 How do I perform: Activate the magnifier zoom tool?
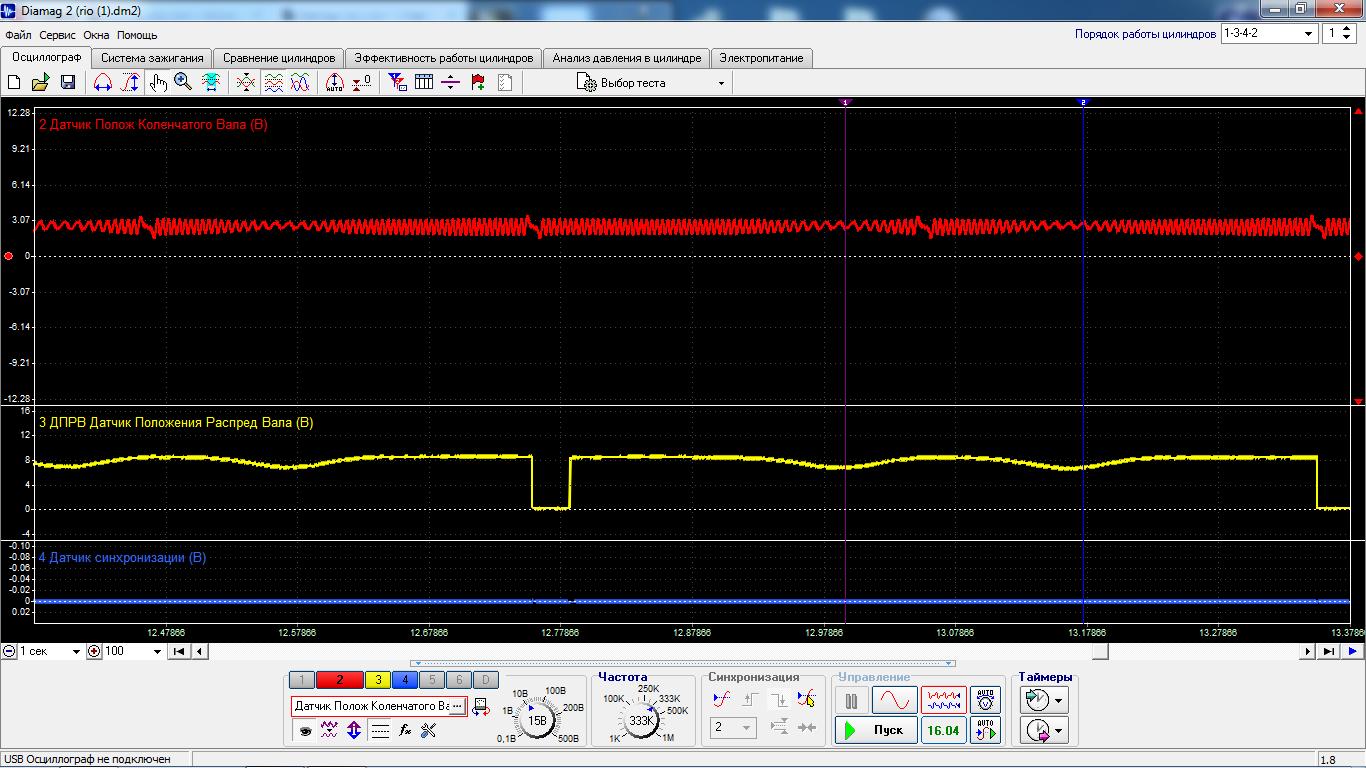click(183, 83)
